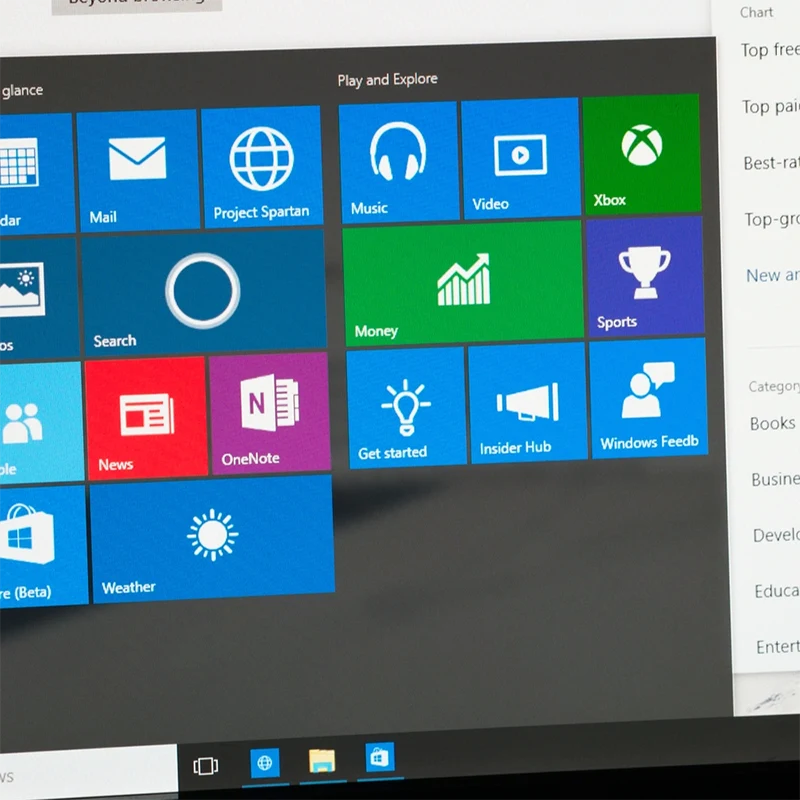Select Education category in Store
Screen dimensions: 800x800
(778, 591)
